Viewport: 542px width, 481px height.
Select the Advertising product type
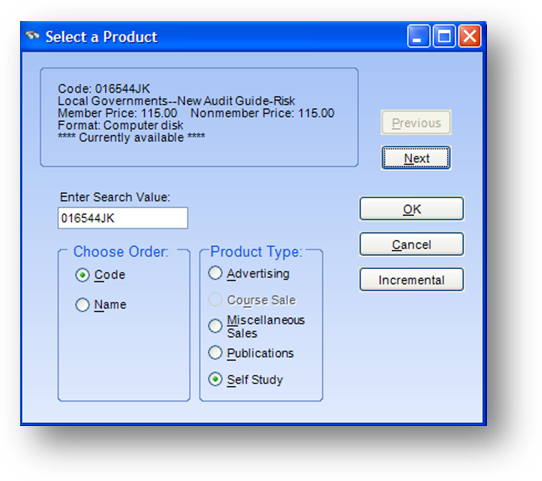[249, 273]
